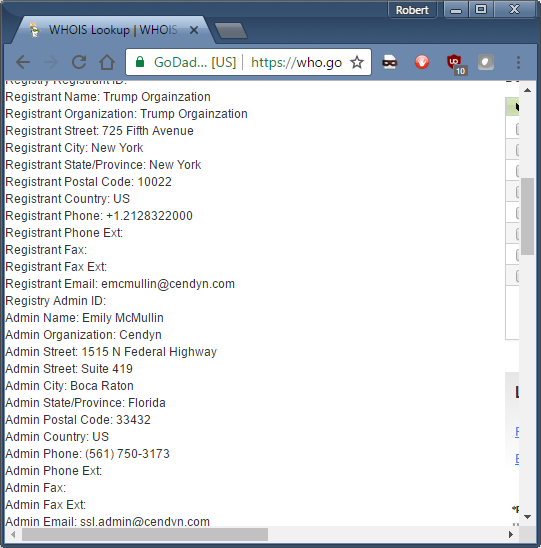The height and width of the screenshot is (548, 541).
Task: Click the Robert profile button
Action: pyautogui.click(x=412, y=10)
